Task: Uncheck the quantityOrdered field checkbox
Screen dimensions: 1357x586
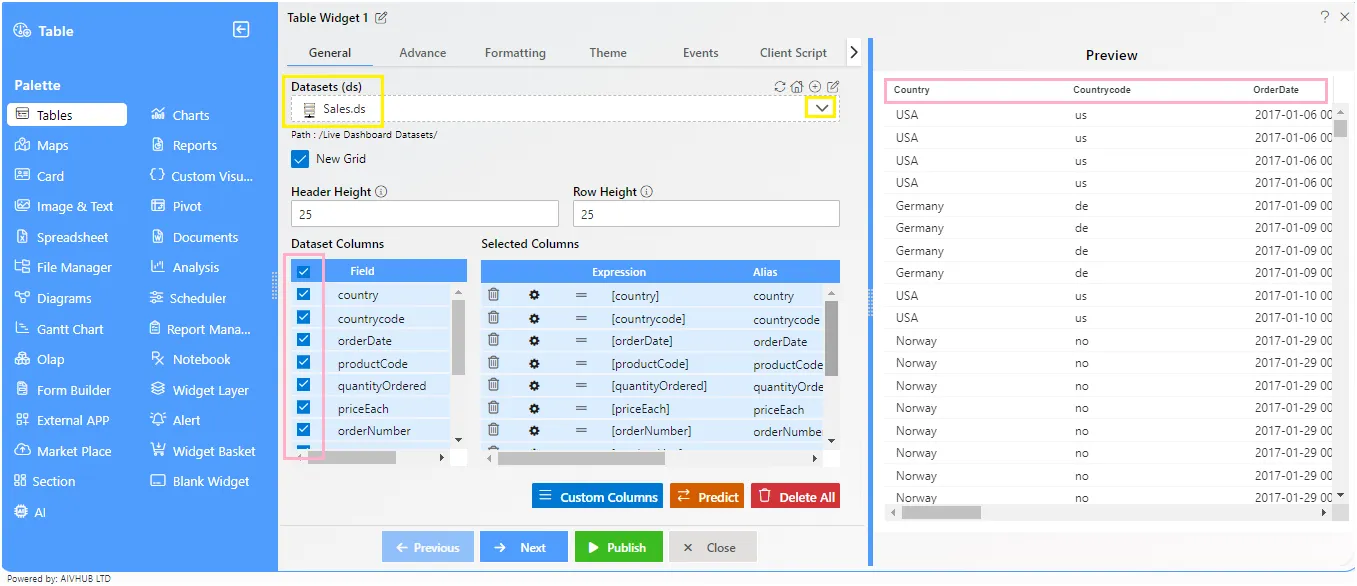Action: point(304,385)
